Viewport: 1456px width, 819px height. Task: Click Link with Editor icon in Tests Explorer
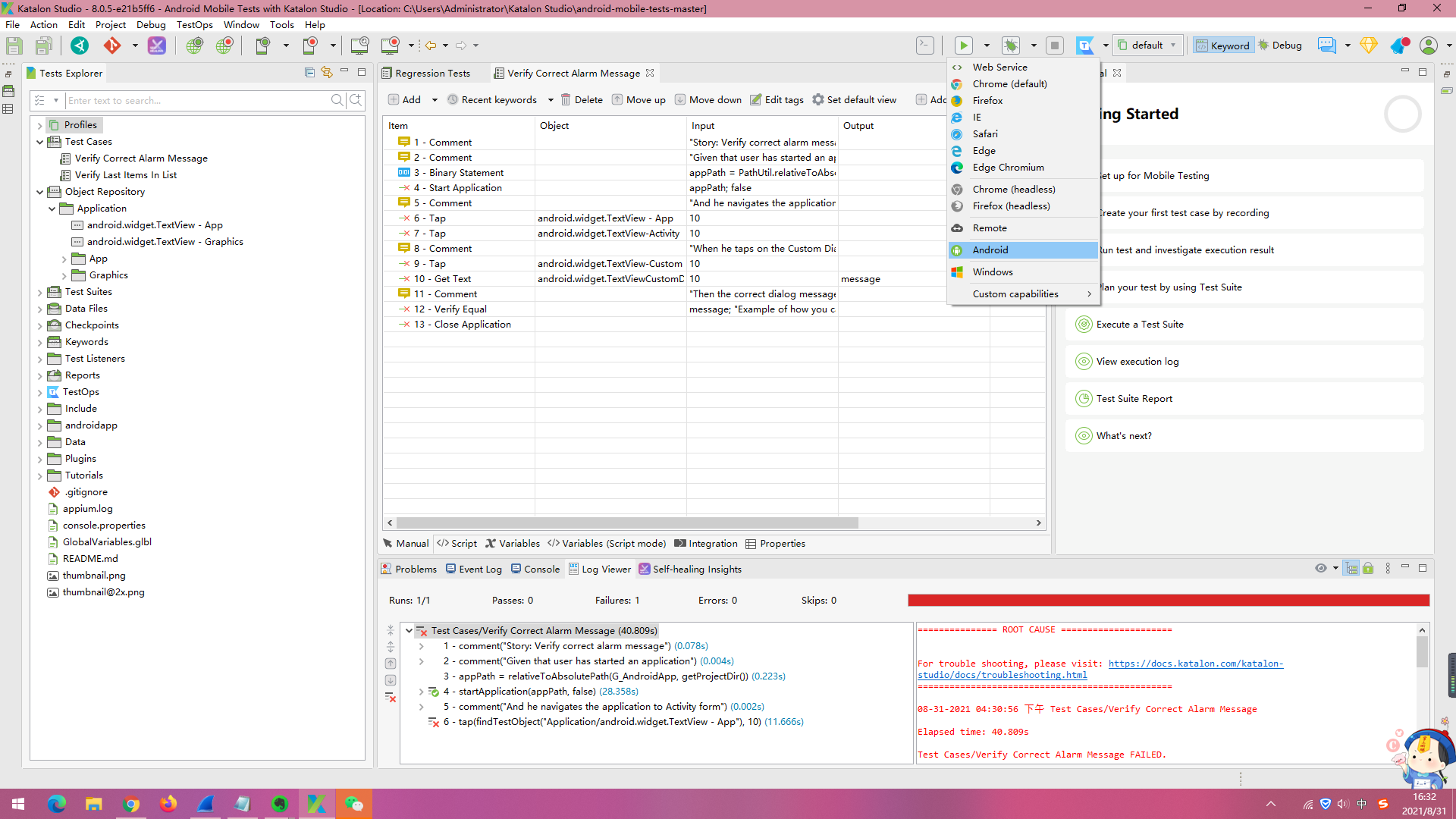(327, 73)
